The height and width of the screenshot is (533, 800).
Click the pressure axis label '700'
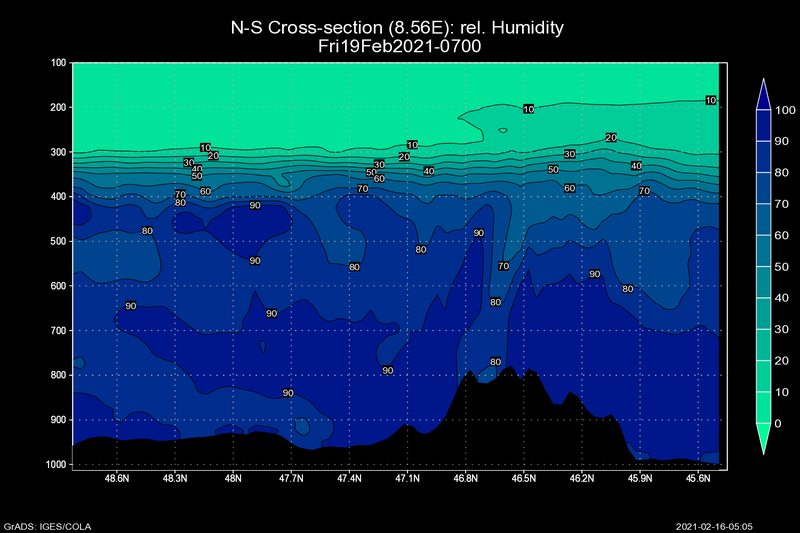tap(59, 331)
